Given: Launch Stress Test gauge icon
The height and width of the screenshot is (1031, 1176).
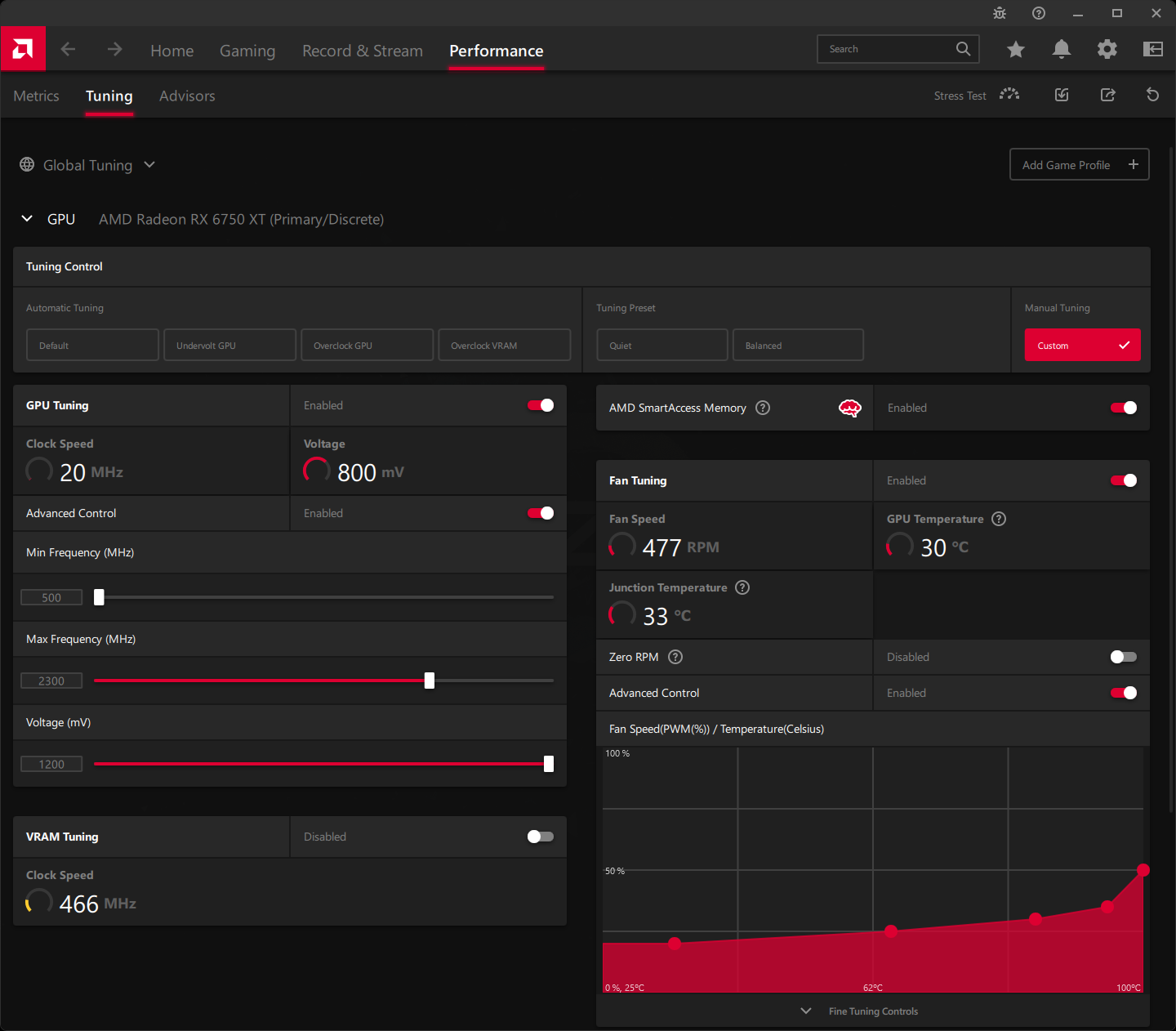Looking at the screenshot, I should pos(1009,95).
